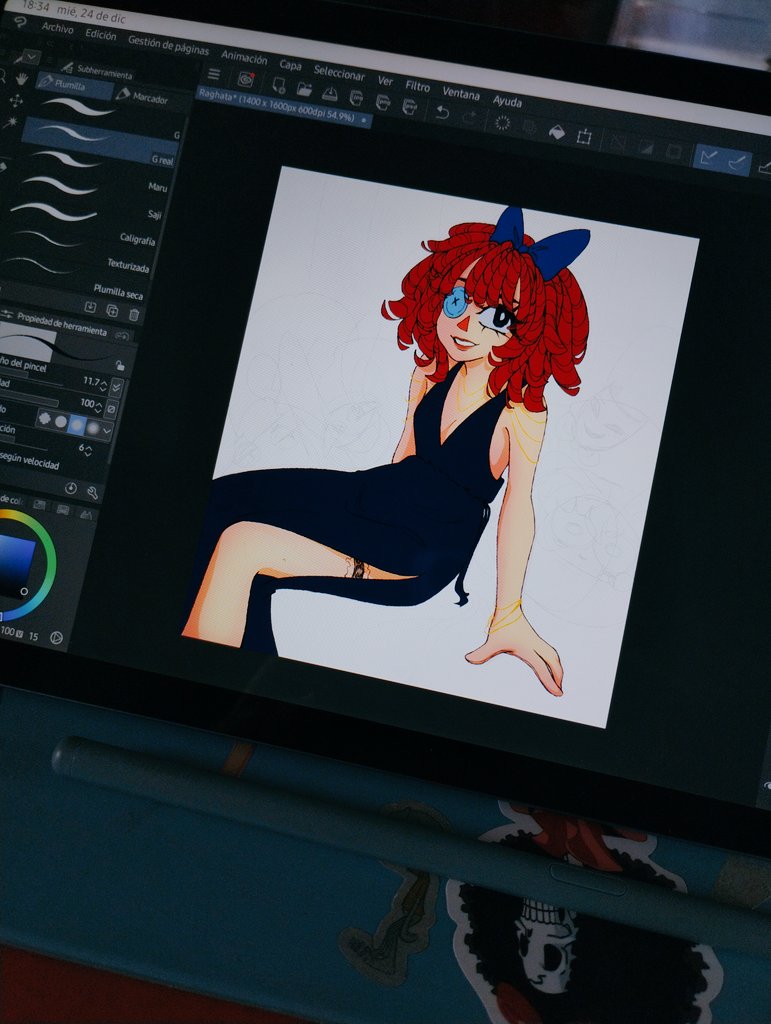Select the smooth round anti-aliasing option
This screenshot has height=1024, width=771.
point(61,421)
